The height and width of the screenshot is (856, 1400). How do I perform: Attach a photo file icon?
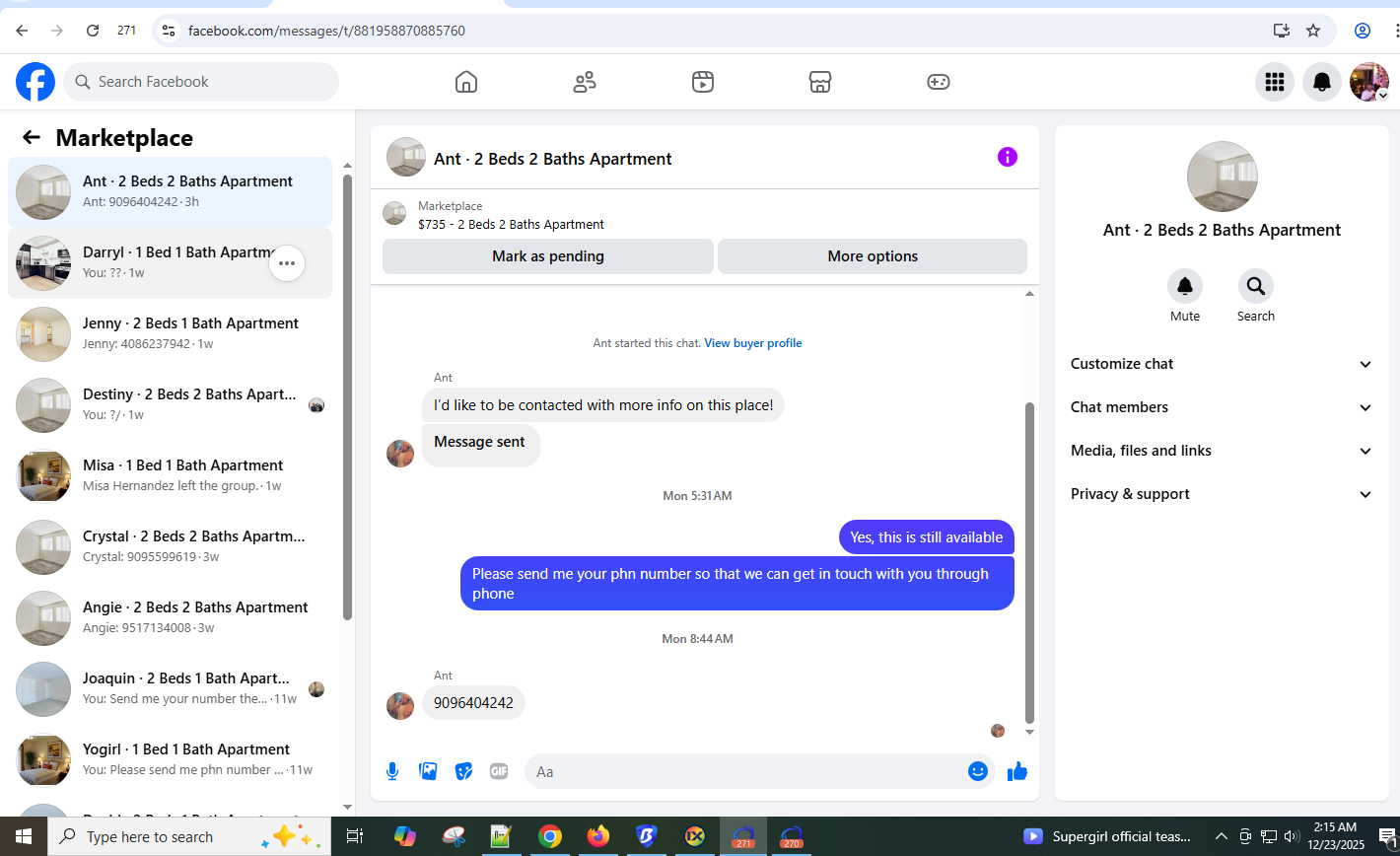tap(428, 771)
